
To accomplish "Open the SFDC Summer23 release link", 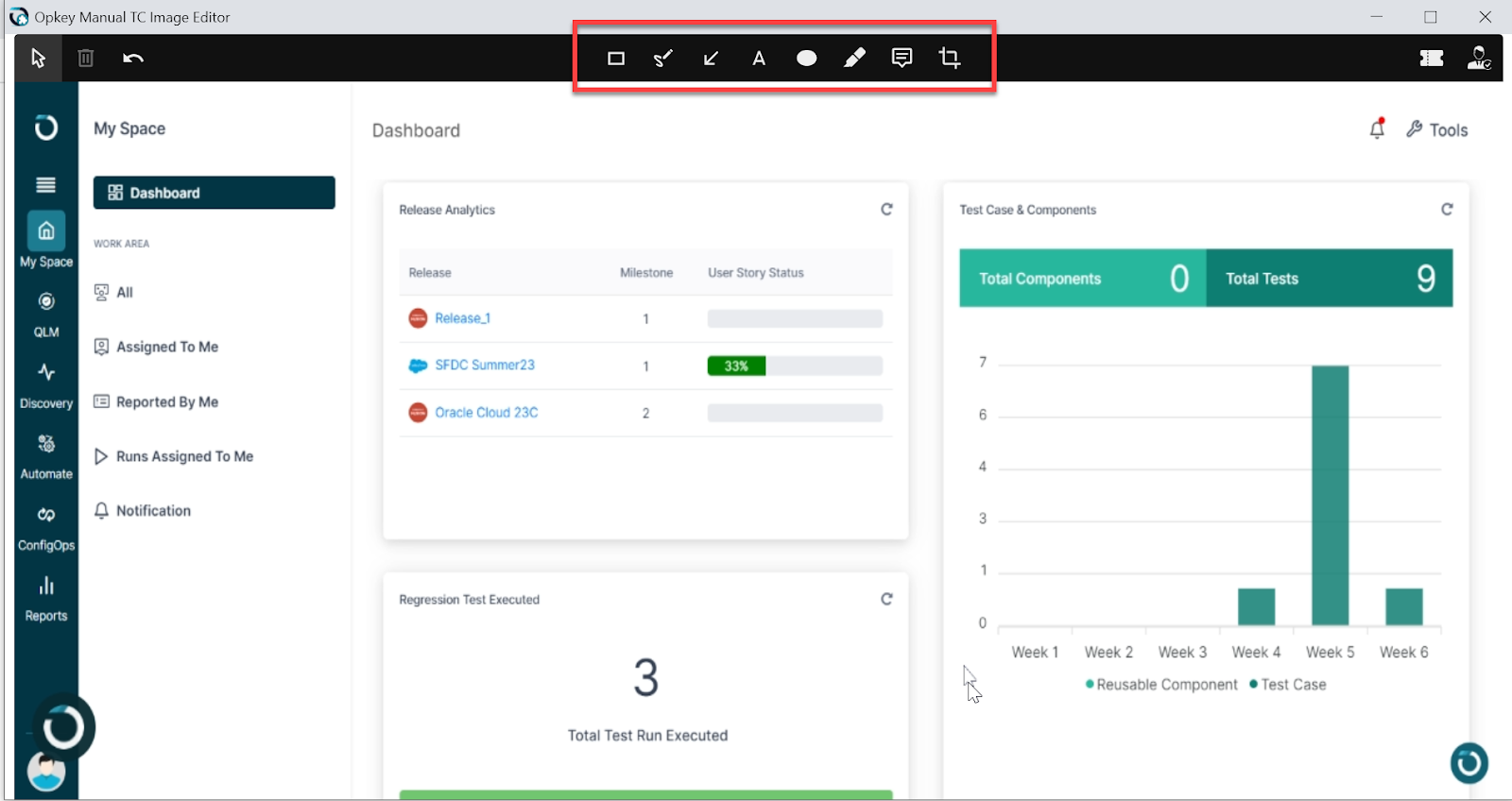I will tap(485, 366).
